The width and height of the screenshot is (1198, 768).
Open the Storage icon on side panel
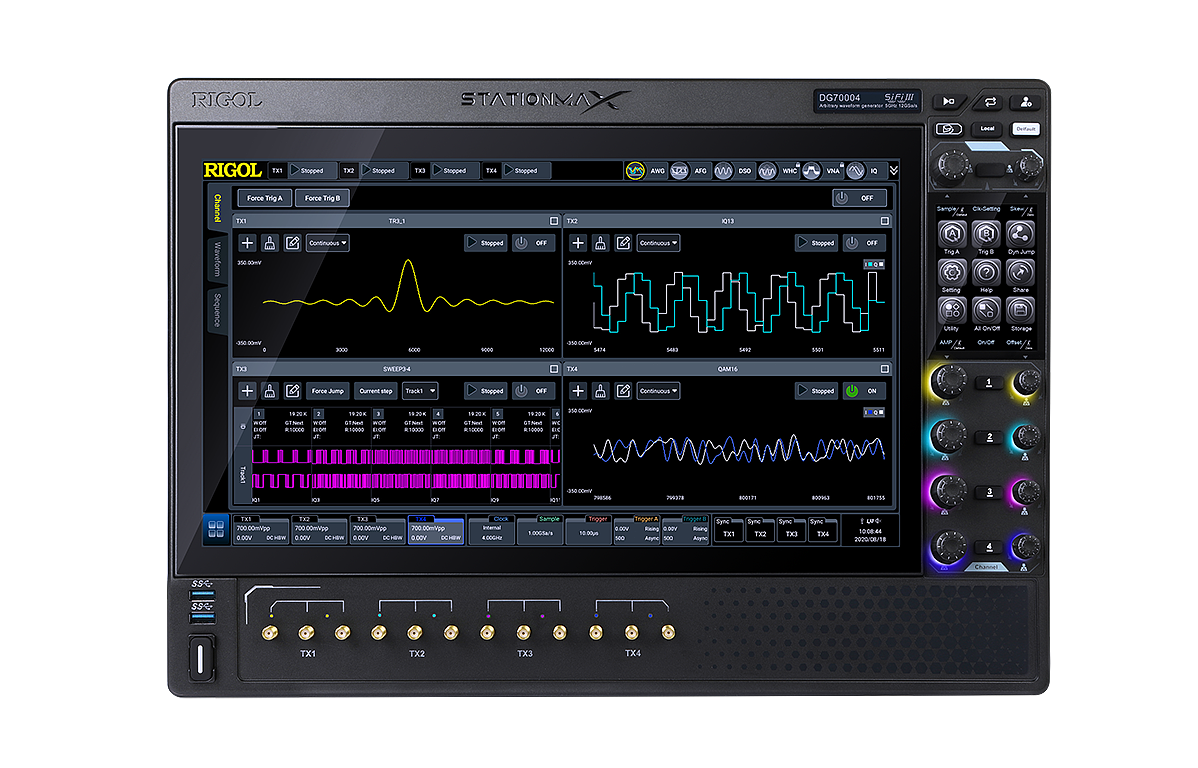(x=1020, y=310)
